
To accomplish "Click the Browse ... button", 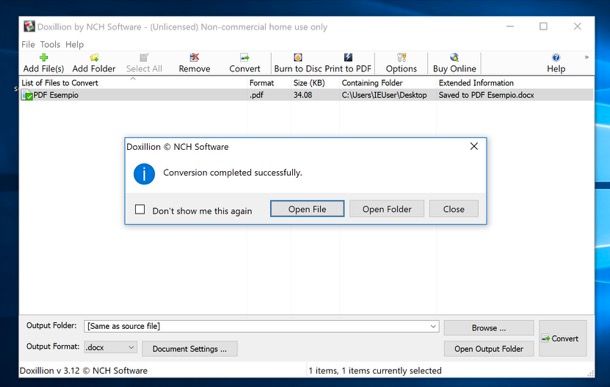I will [x=489, y=328].
